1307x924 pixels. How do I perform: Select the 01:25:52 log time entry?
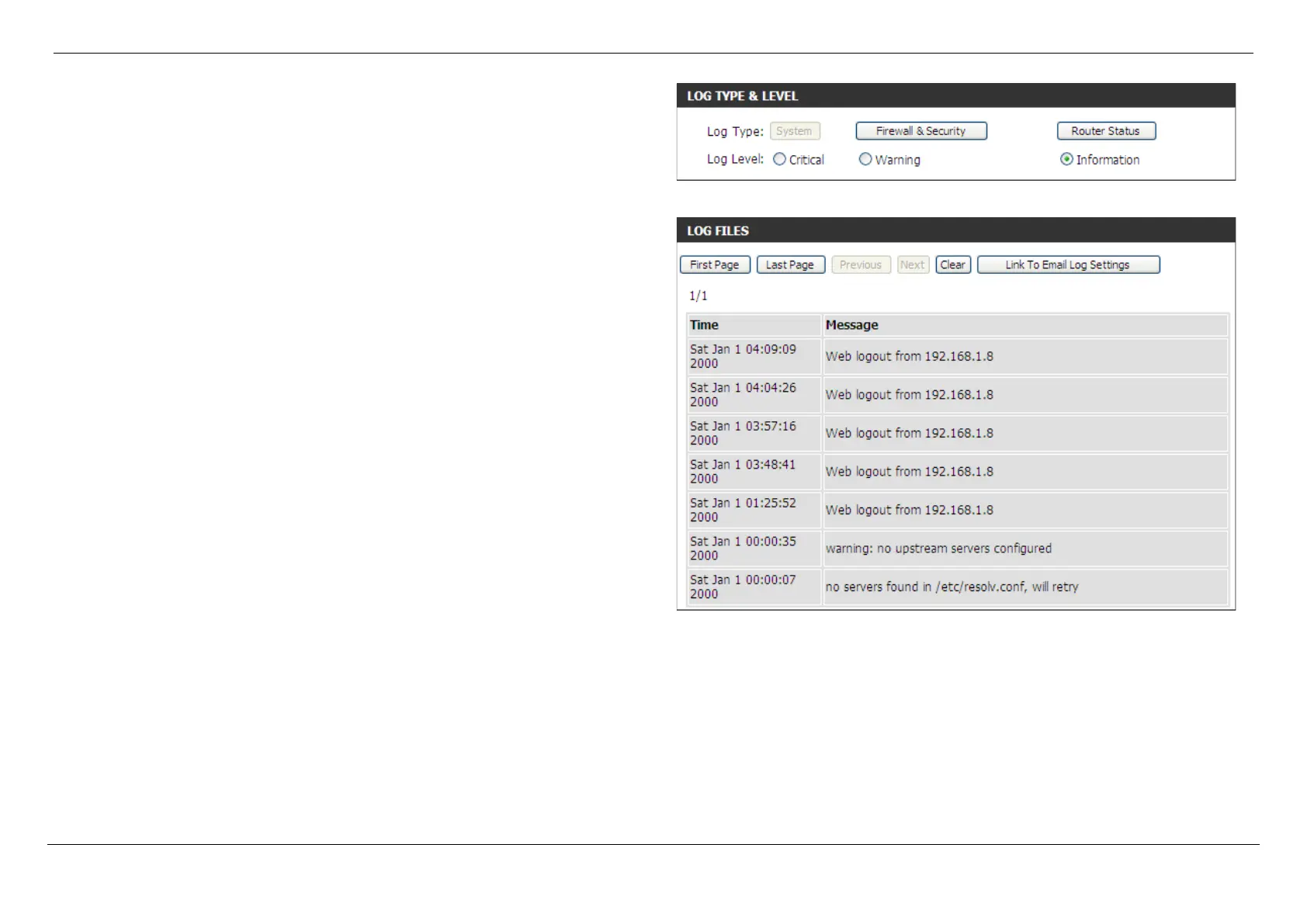pos(754,510)
